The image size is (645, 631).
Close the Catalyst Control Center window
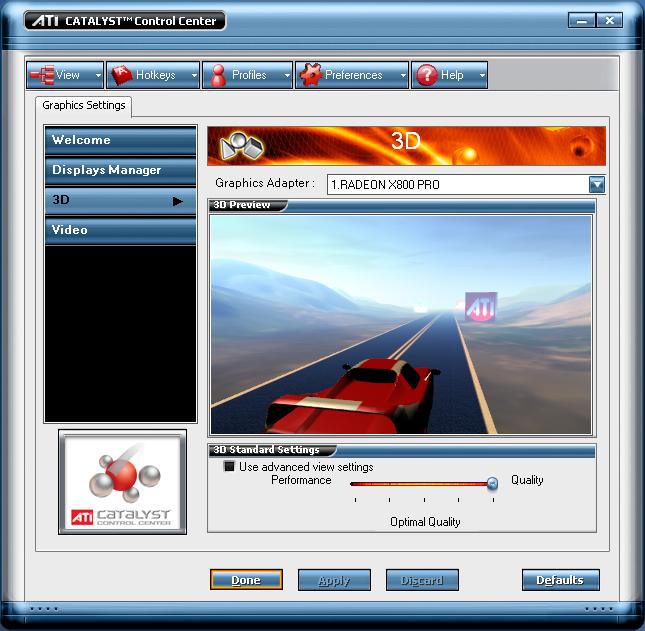(609, 20)
